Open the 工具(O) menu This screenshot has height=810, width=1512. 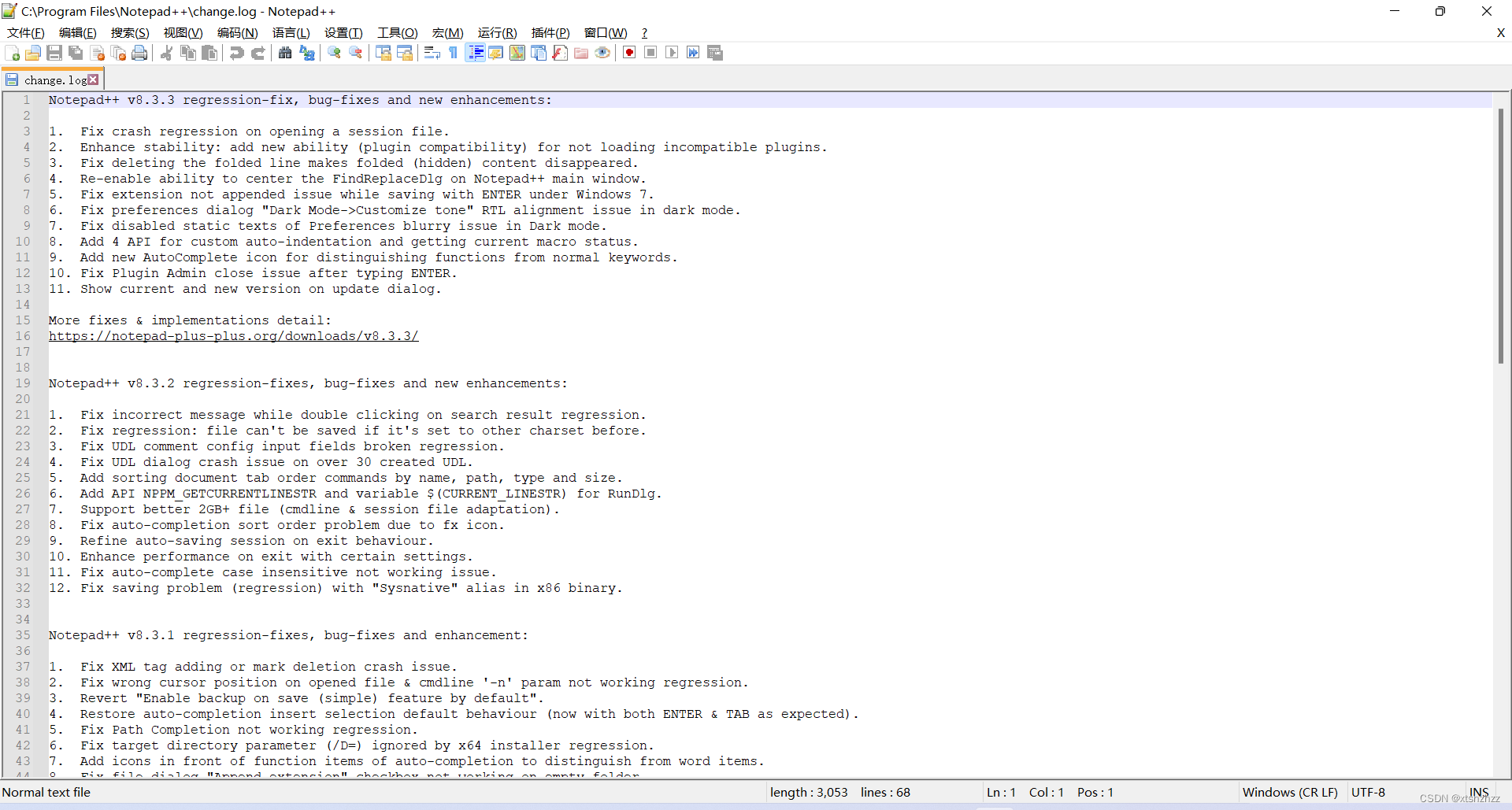coord(398,32)
